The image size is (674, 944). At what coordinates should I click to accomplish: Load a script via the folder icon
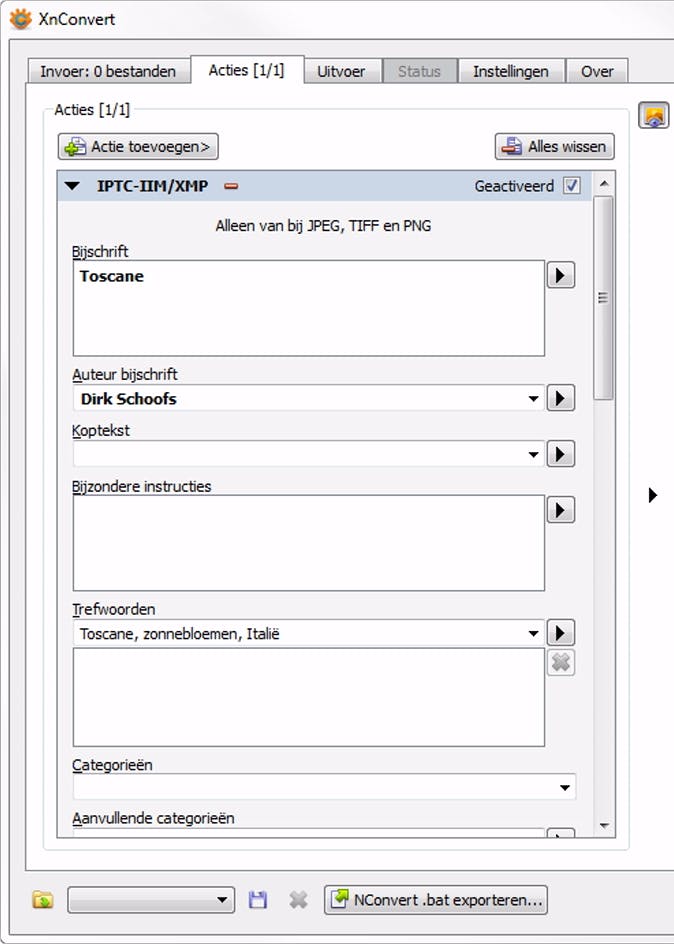click(x=43, y=901)
